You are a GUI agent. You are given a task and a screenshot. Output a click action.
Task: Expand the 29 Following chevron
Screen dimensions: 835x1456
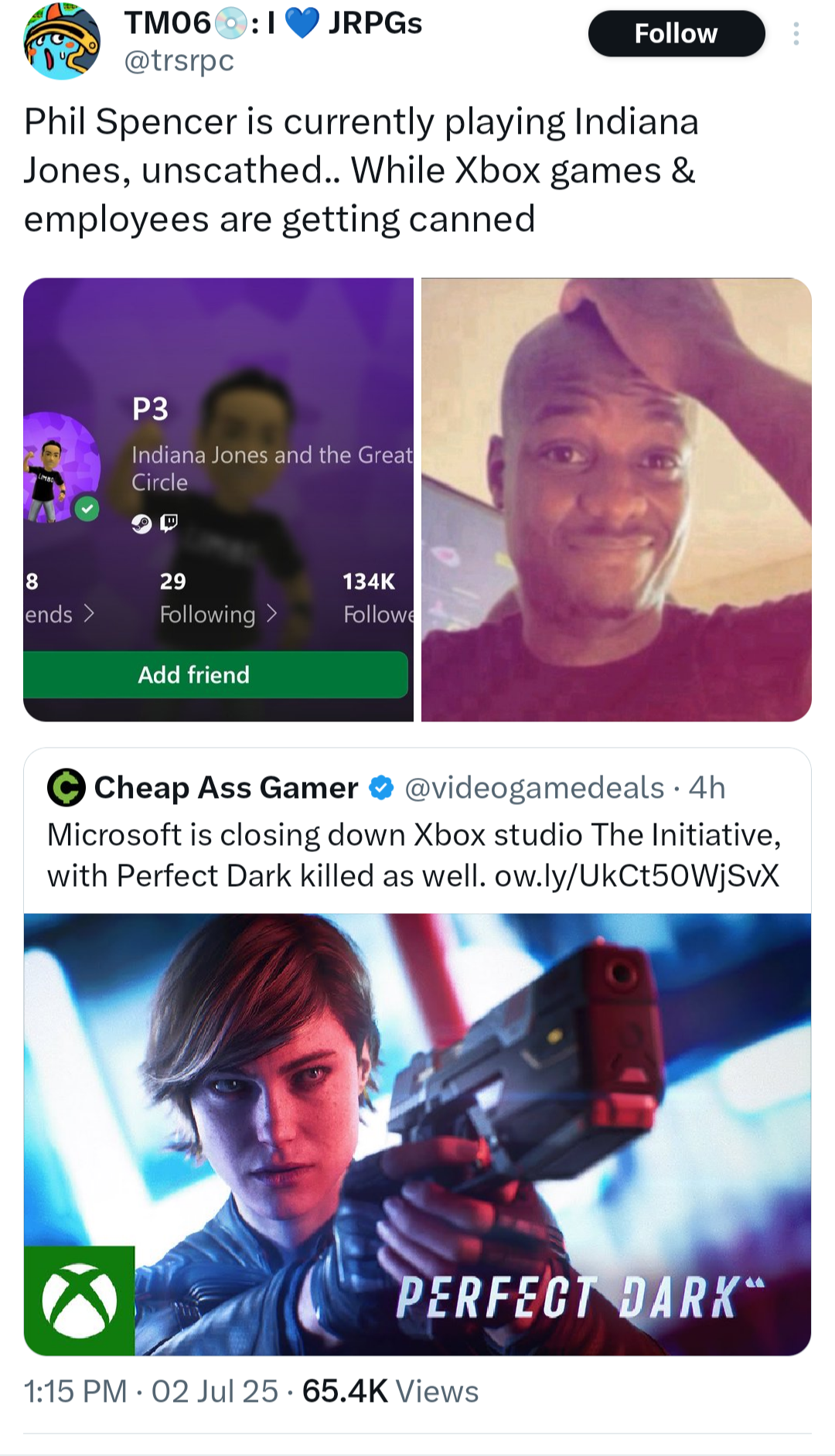click(271, 613)
